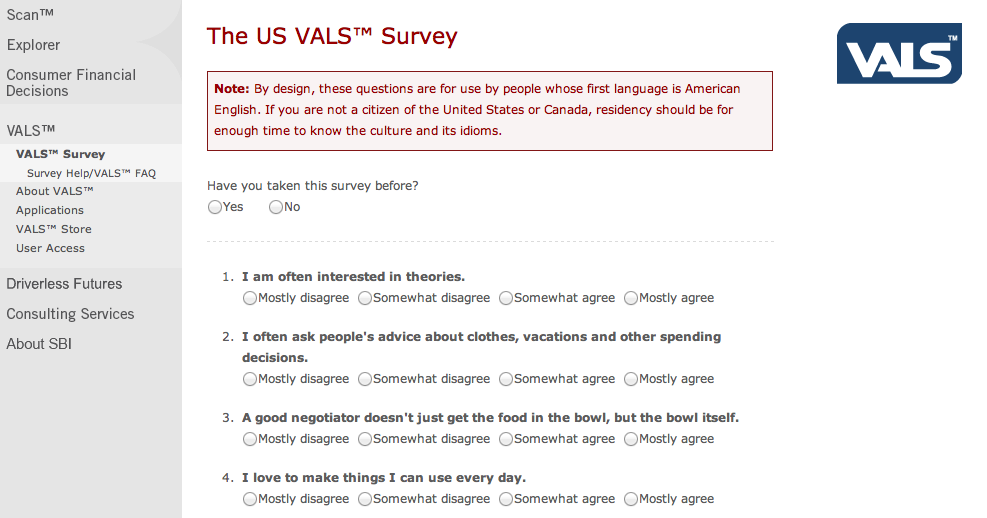Open the Explorer sidebar item
The height and width of the screenshot is (518, 987).
click(x=33, y=45)
